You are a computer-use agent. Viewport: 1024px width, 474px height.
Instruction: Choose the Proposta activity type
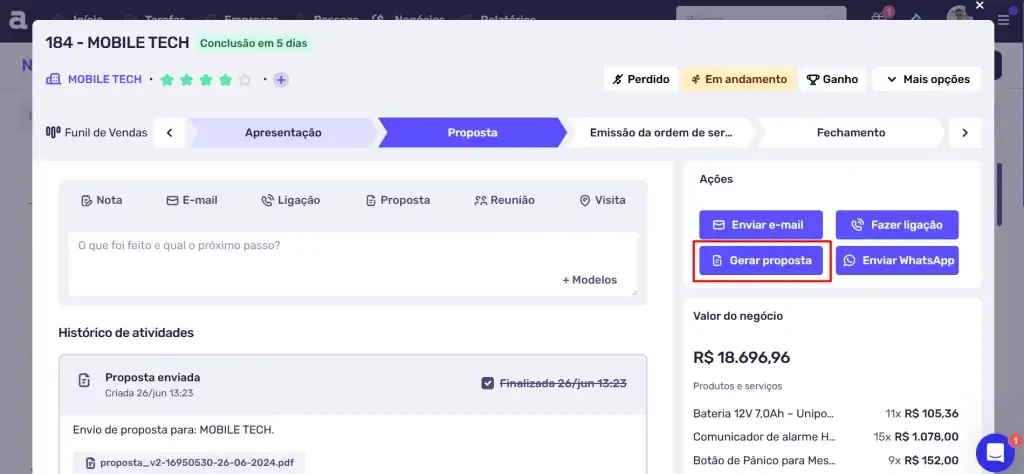[x=398, y=200]
